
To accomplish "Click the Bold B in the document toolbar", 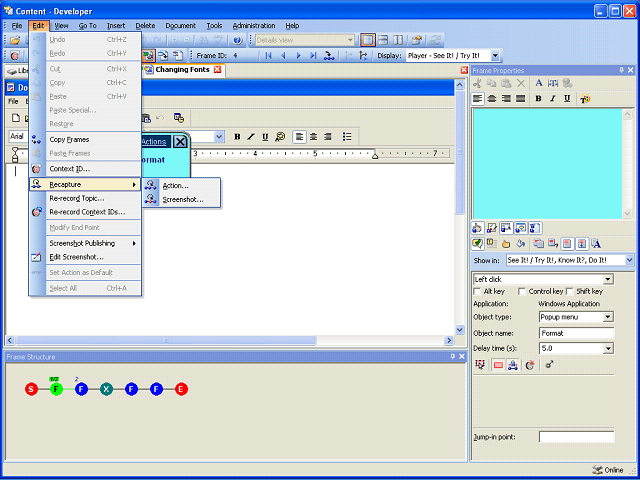I will (x=237, y=137).
